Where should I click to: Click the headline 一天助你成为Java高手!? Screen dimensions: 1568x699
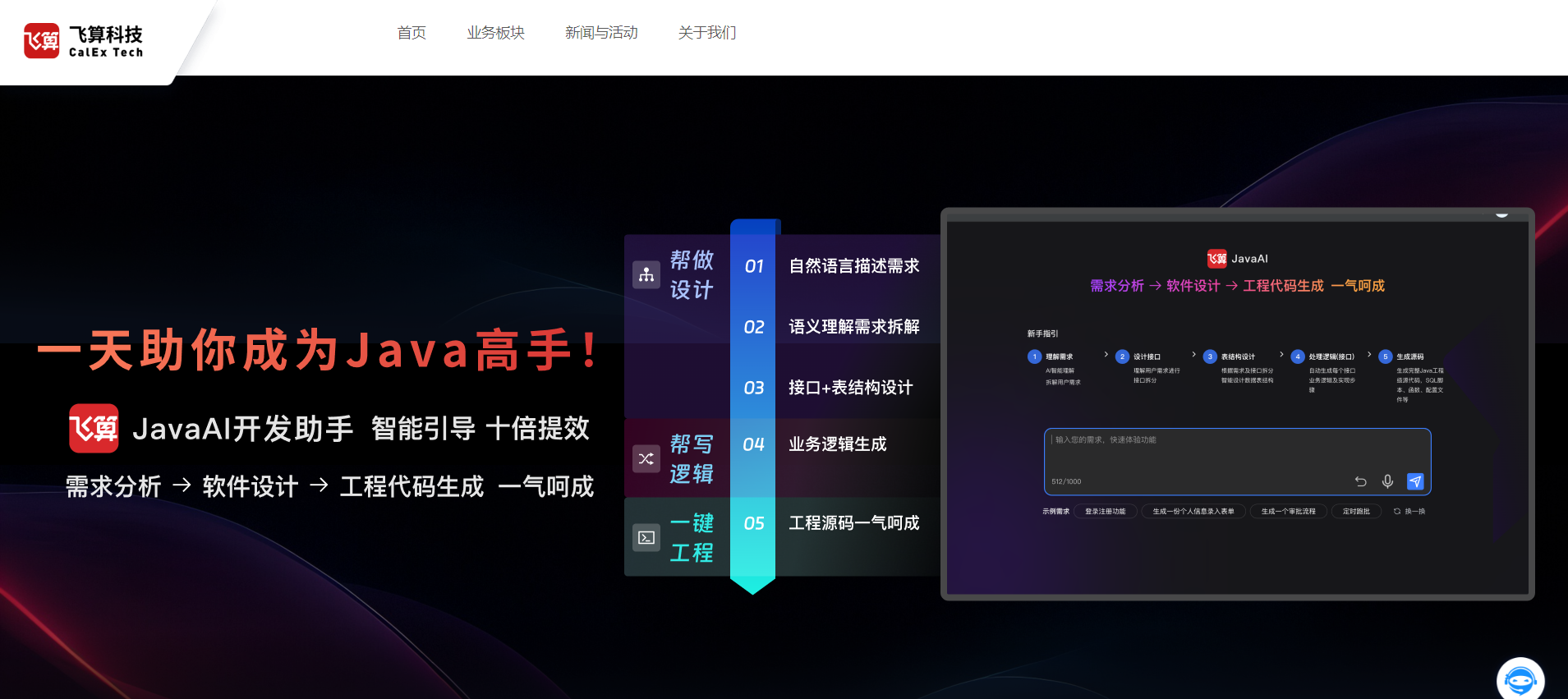pyautogui.click(x=319, y=350)
